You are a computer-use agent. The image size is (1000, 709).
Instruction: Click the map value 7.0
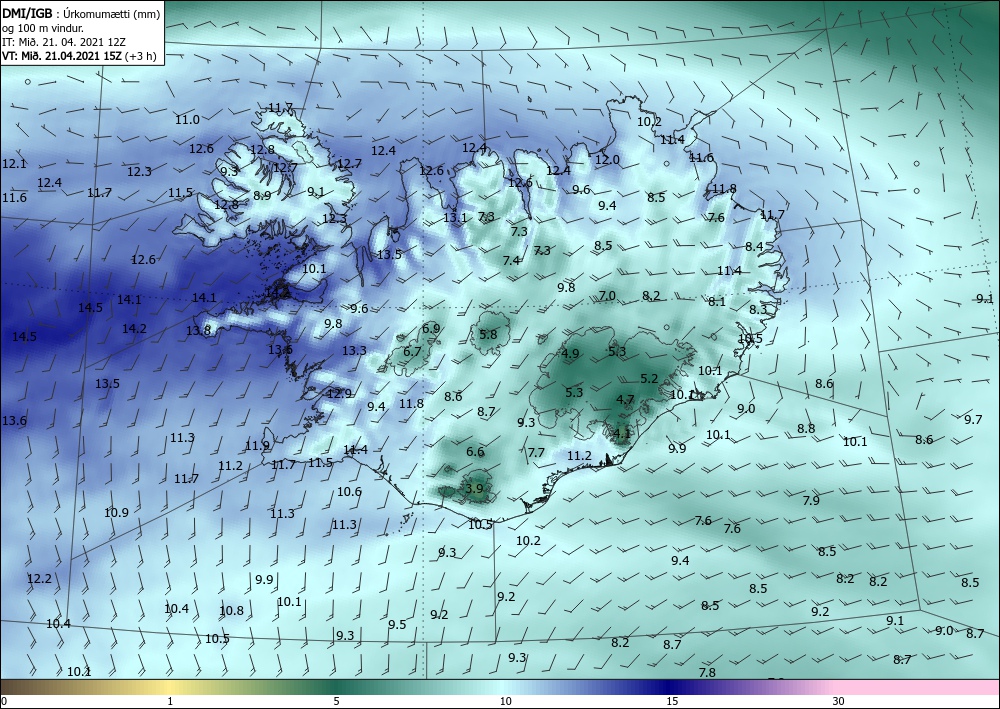(607, 295)
